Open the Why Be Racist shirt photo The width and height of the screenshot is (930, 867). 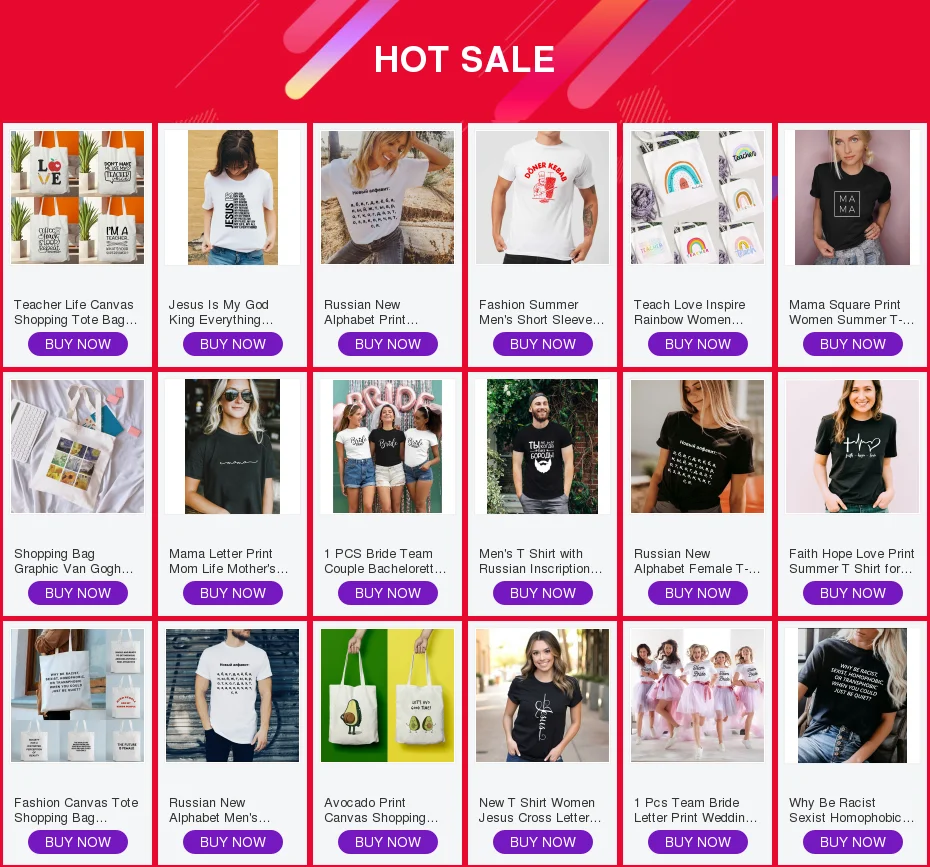click(x=852, y=696)
